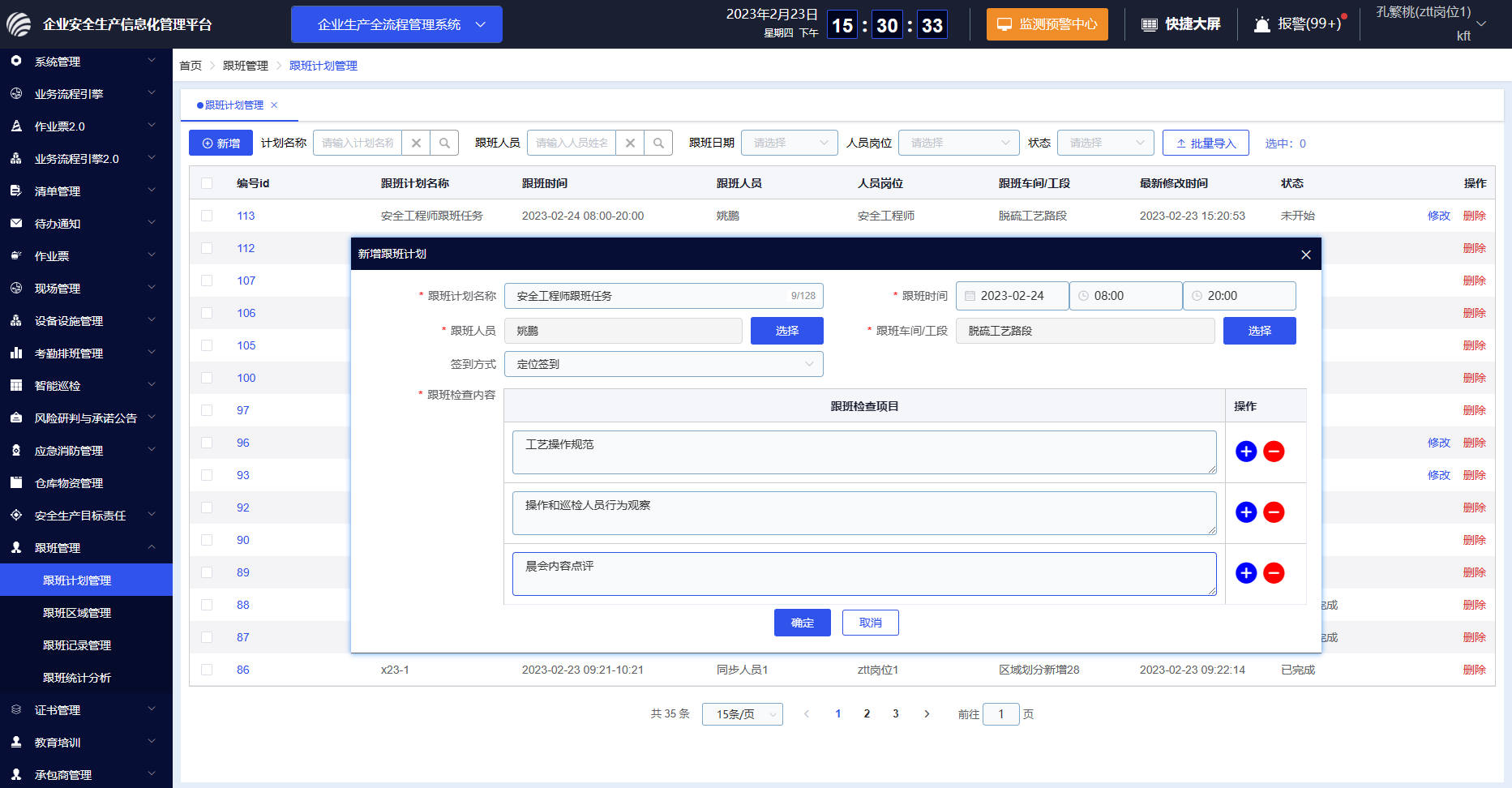Open the 监测预警中心 button
The height and width of the screenshot is (788, 1512).
pos(1047,24)
